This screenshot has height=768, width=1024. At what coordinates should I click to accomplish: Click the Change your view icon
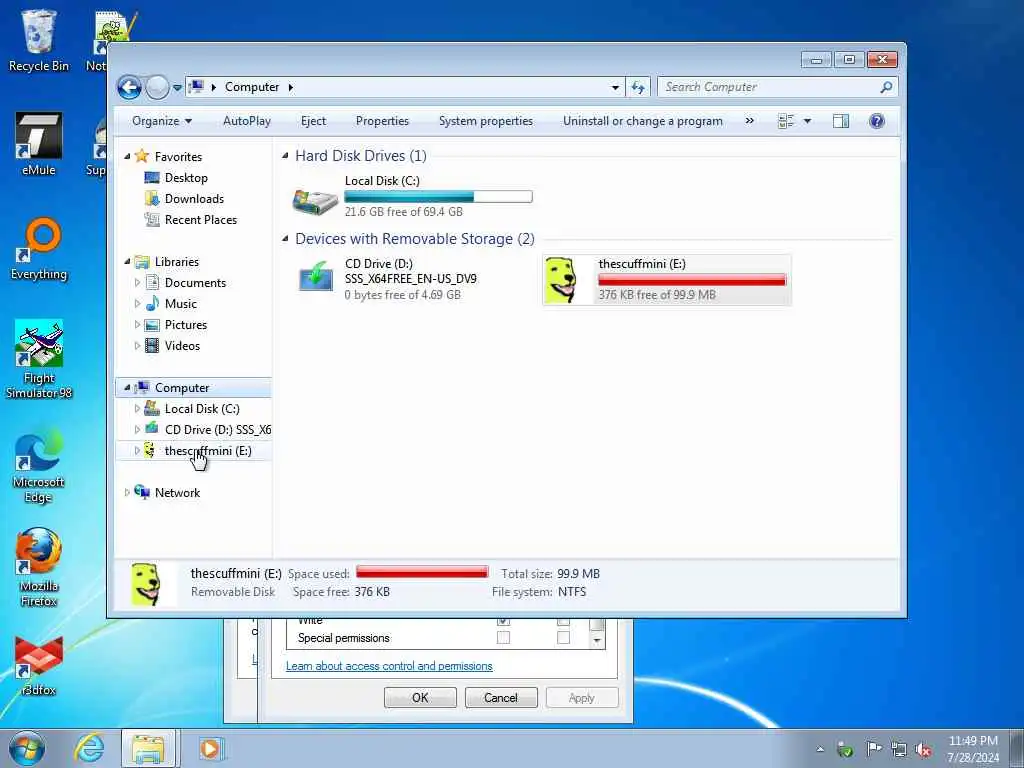pyautogui.click(x=786, y=121)
